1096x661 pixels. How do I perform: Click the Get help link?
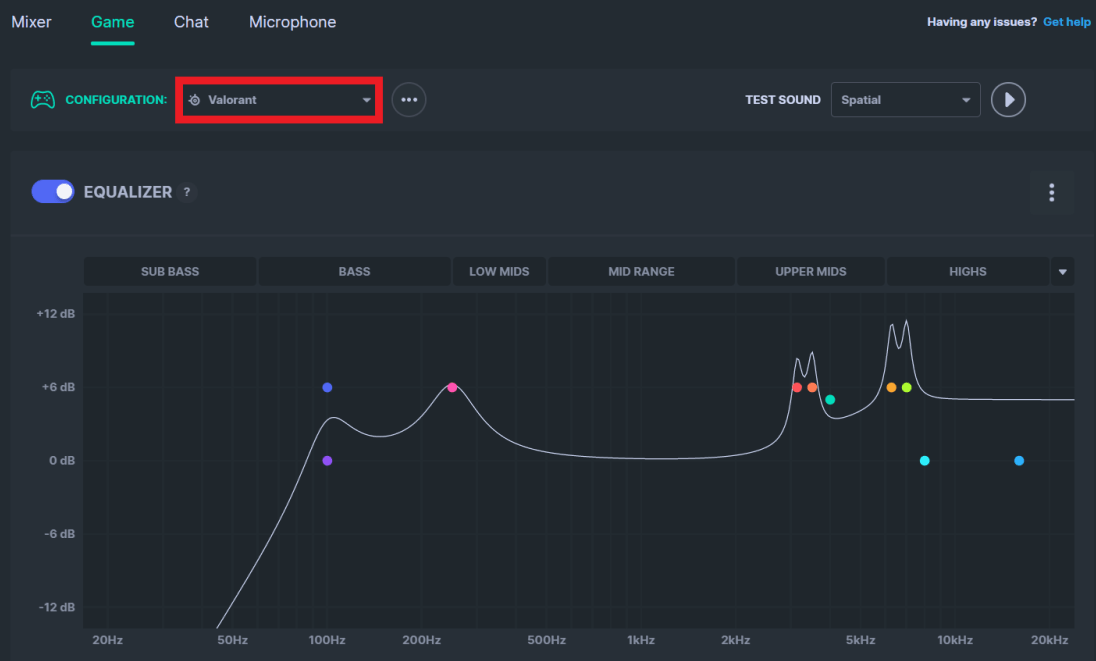[1066, 21]
